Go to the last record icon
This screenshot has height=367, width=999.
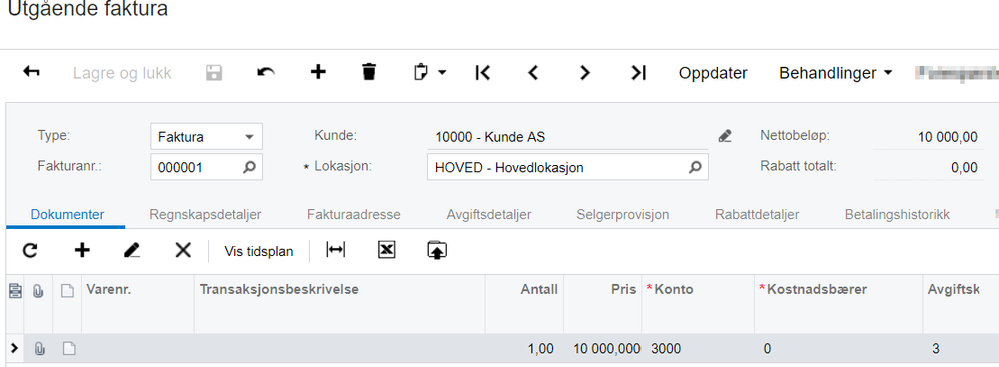(638, 73)
